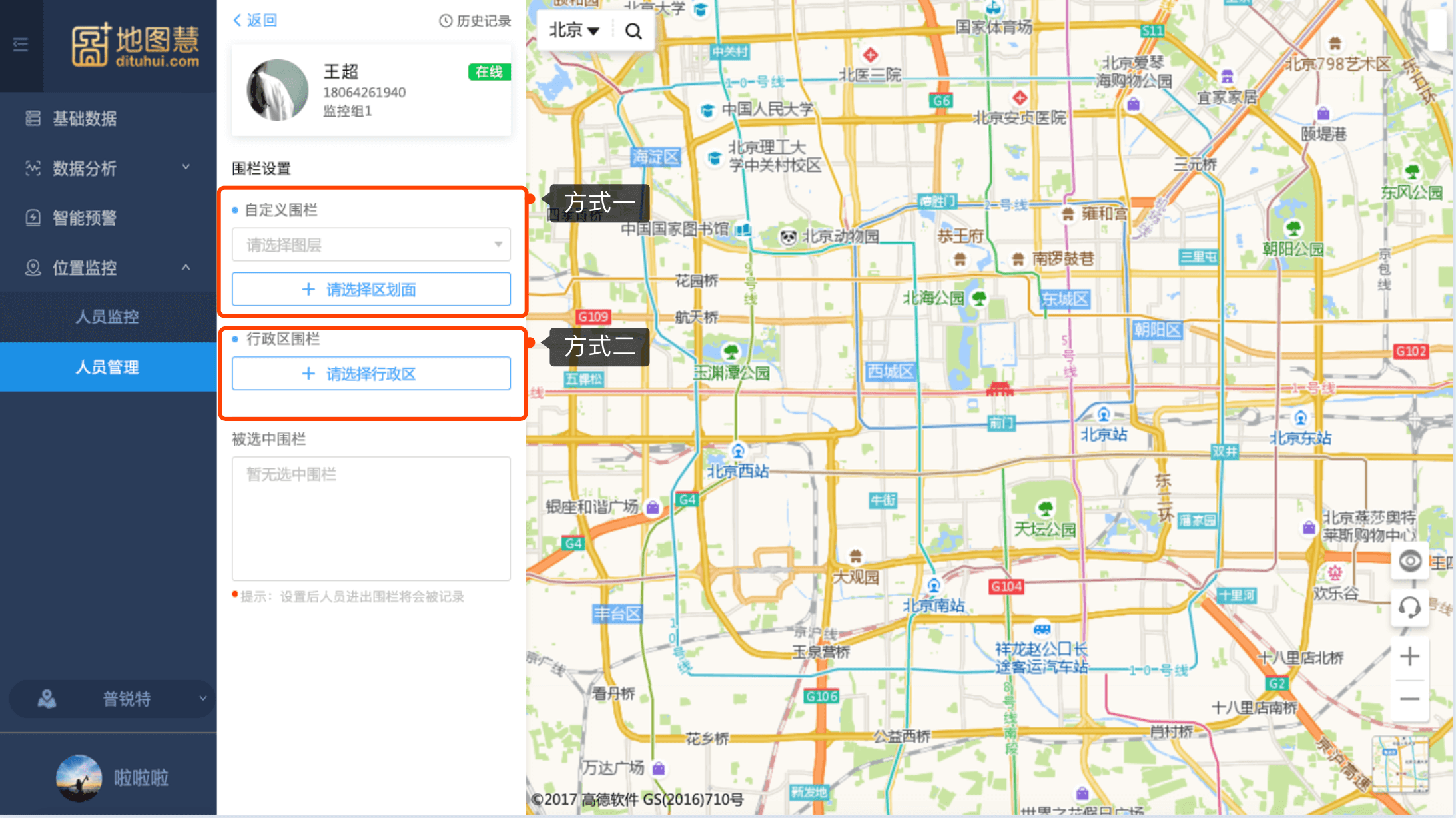Click the 请选择区划面 button
The width and height of the screenshot is (1456, 818).
(x=371, y=290)
